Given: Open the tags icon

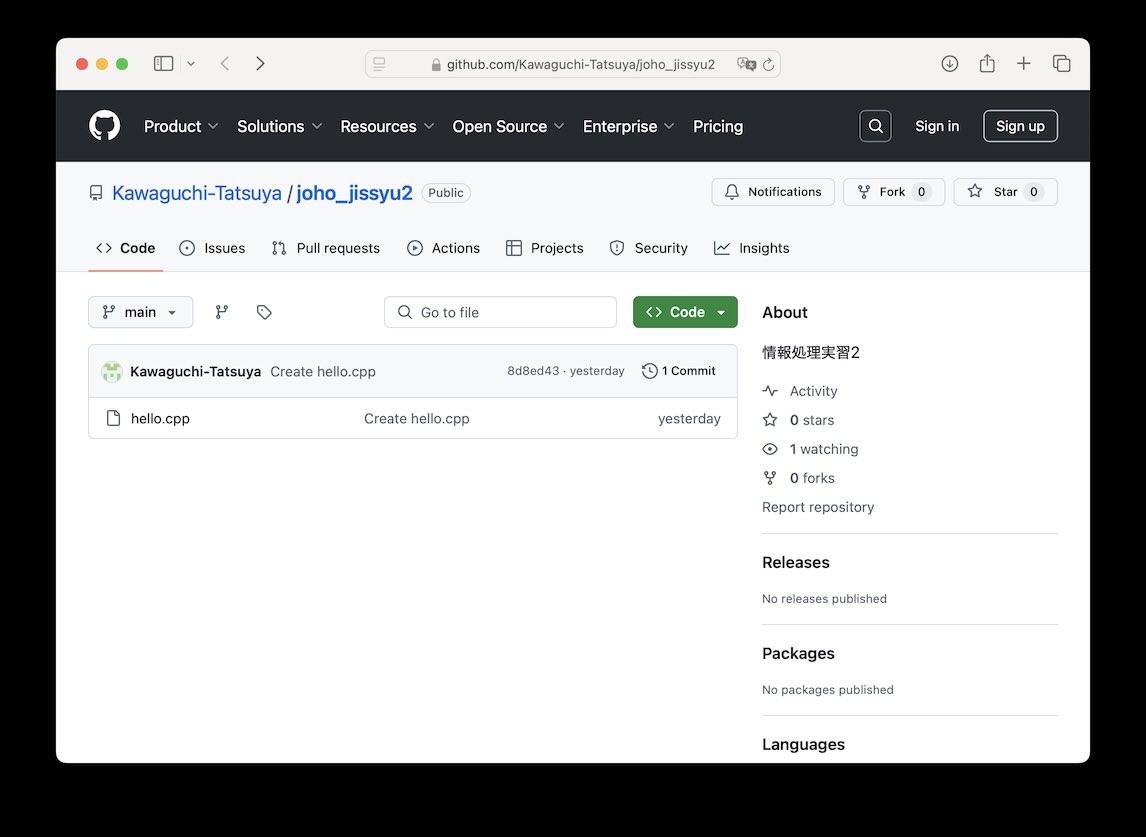Looking at the screenshot, I should [x=264, y=312].
